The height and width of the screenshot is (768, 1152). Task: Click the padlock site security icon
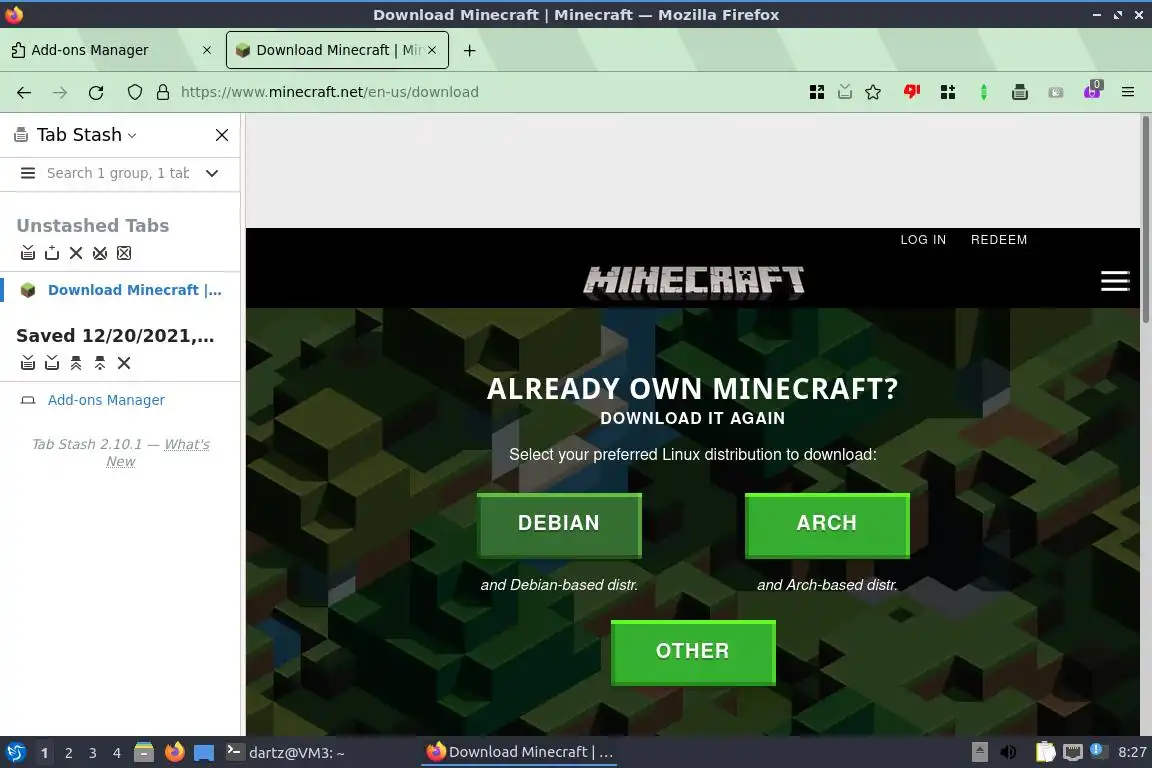click(x=163, y=92)
